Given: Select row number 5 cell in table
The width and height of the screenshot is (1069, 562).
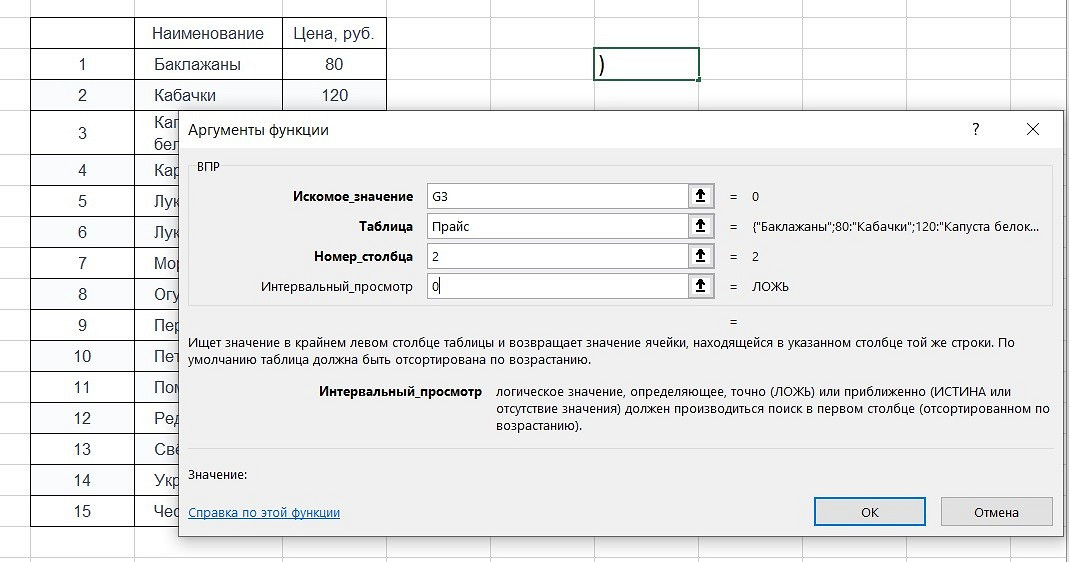Looking at the screenshot, I should click(82, 201).
